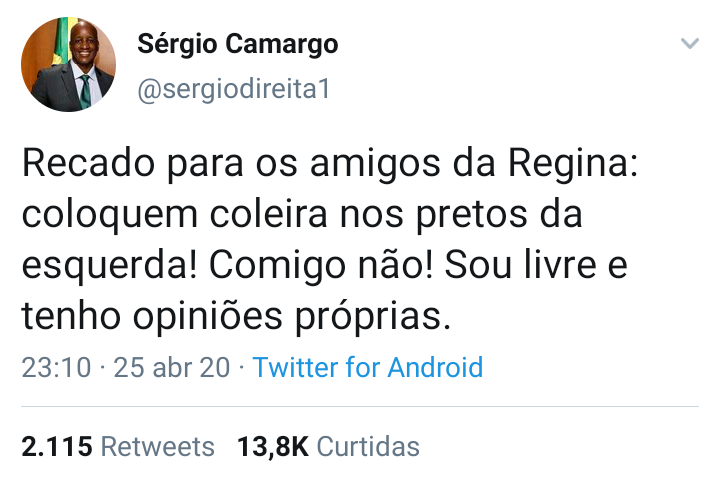Click the @sergiodireita1 handle
The image size is (718, 477).
point(232,90)
